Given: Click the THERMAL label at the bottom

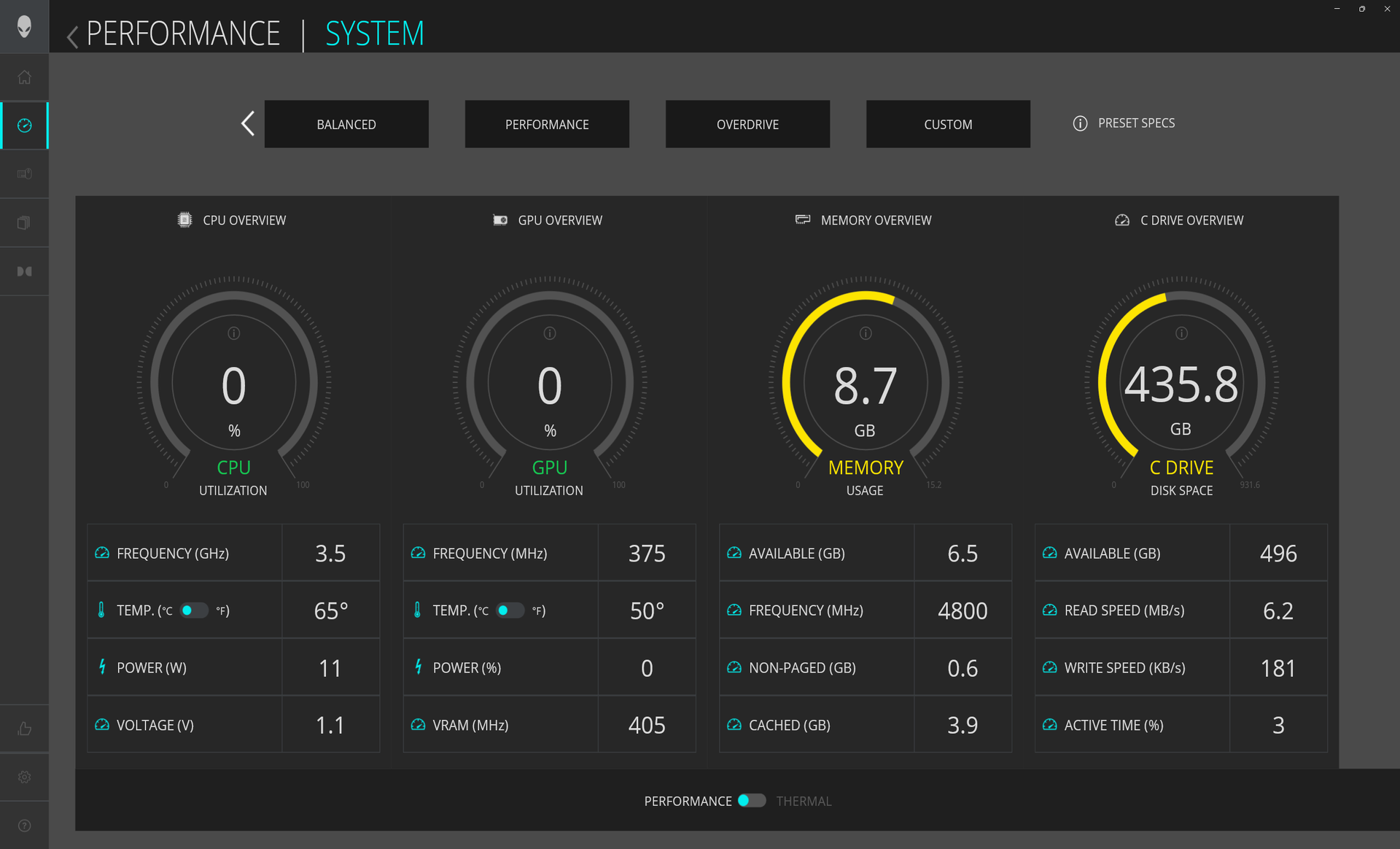Looking at the screenshot, I should [x=804, y=801].
